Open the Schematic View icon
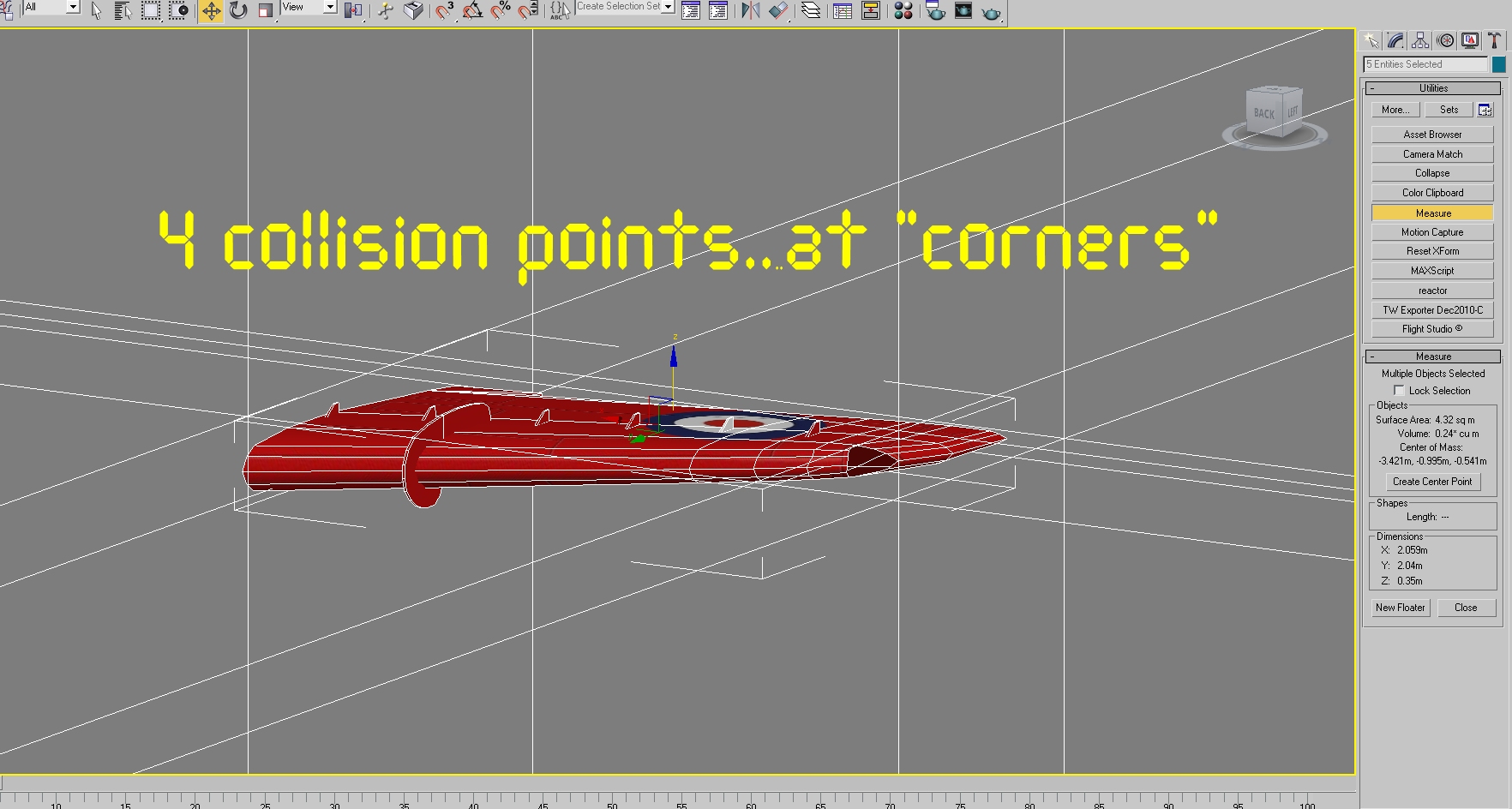Viewport: 1512px width, 809px height. click(871, 11)
